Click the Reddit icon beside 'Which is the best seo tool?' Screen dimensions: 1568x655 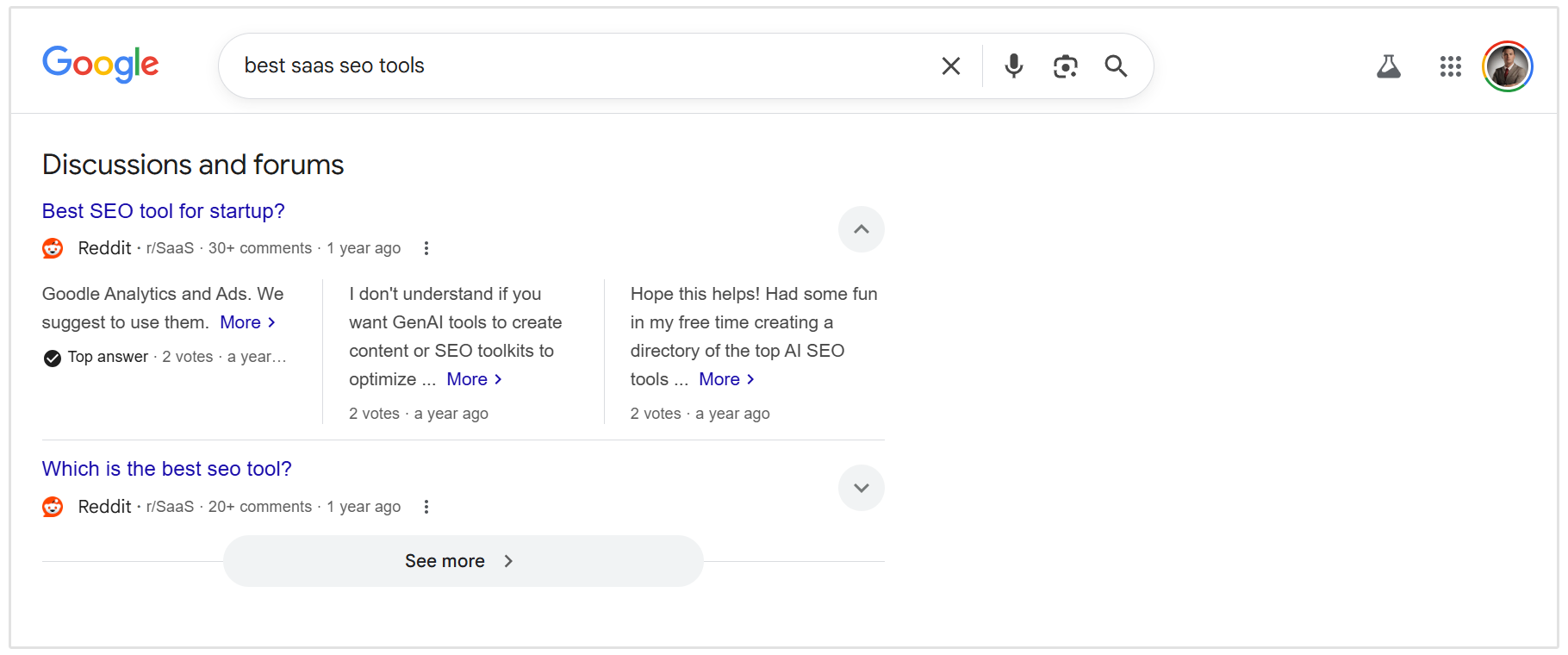[53, 507]
